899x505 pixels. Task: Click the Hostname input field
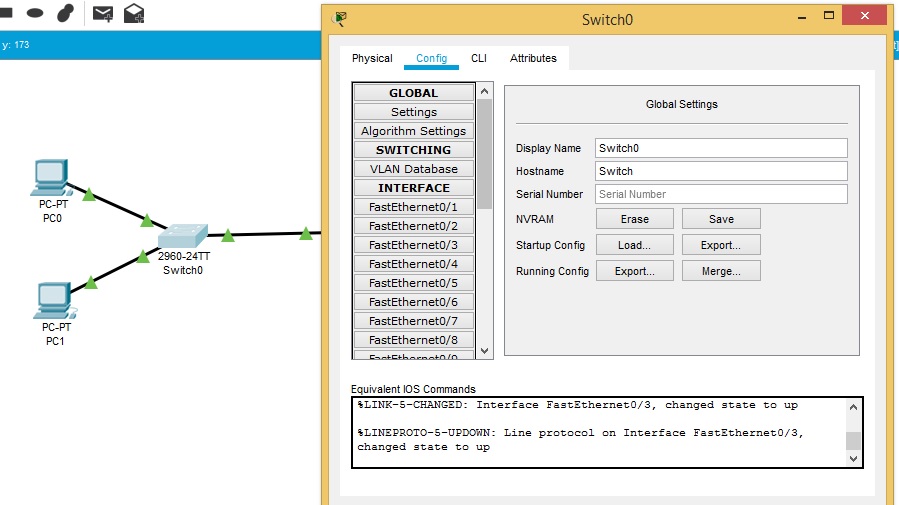click(720, 171)
